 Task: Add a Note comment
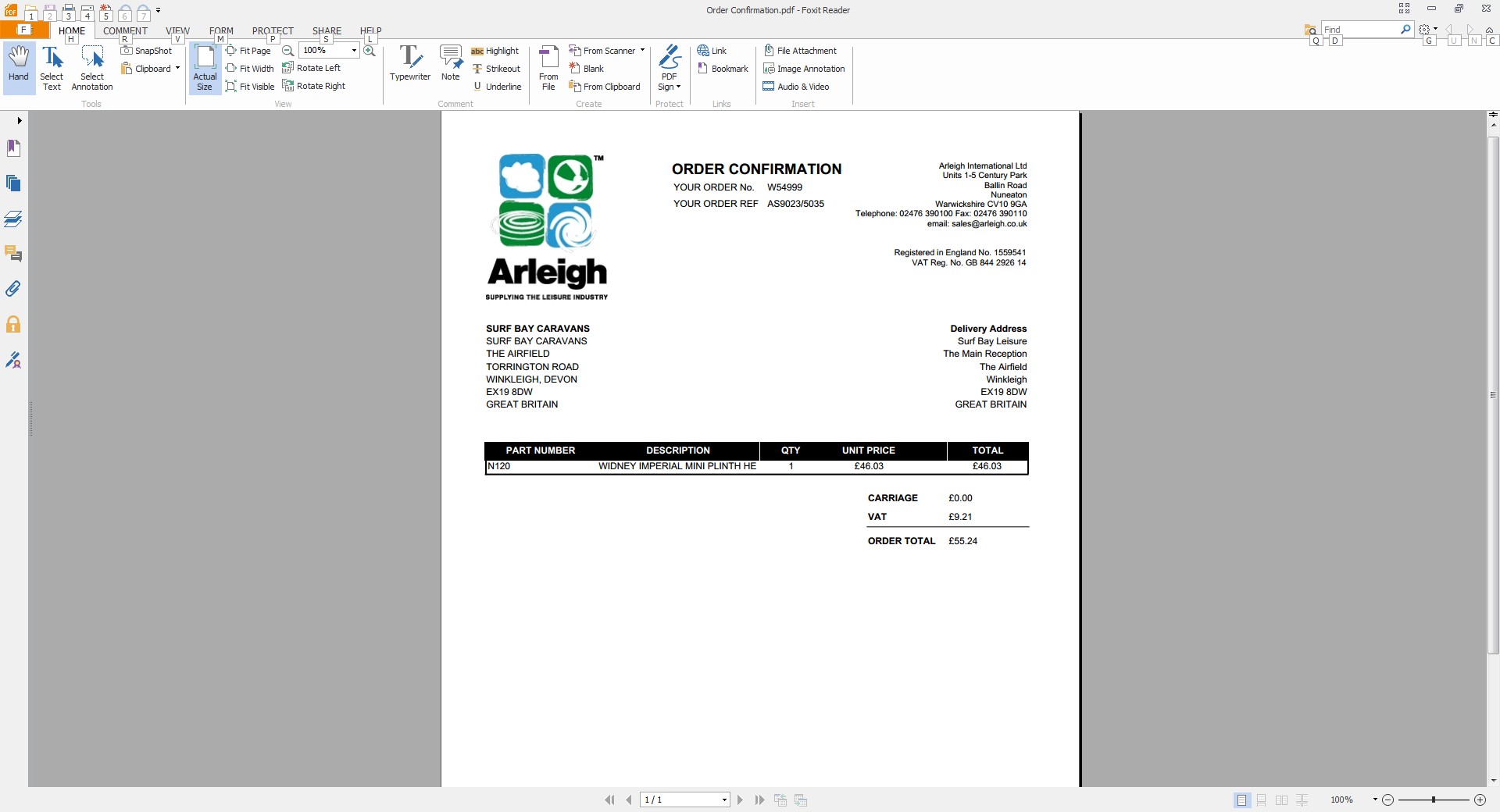451,63
